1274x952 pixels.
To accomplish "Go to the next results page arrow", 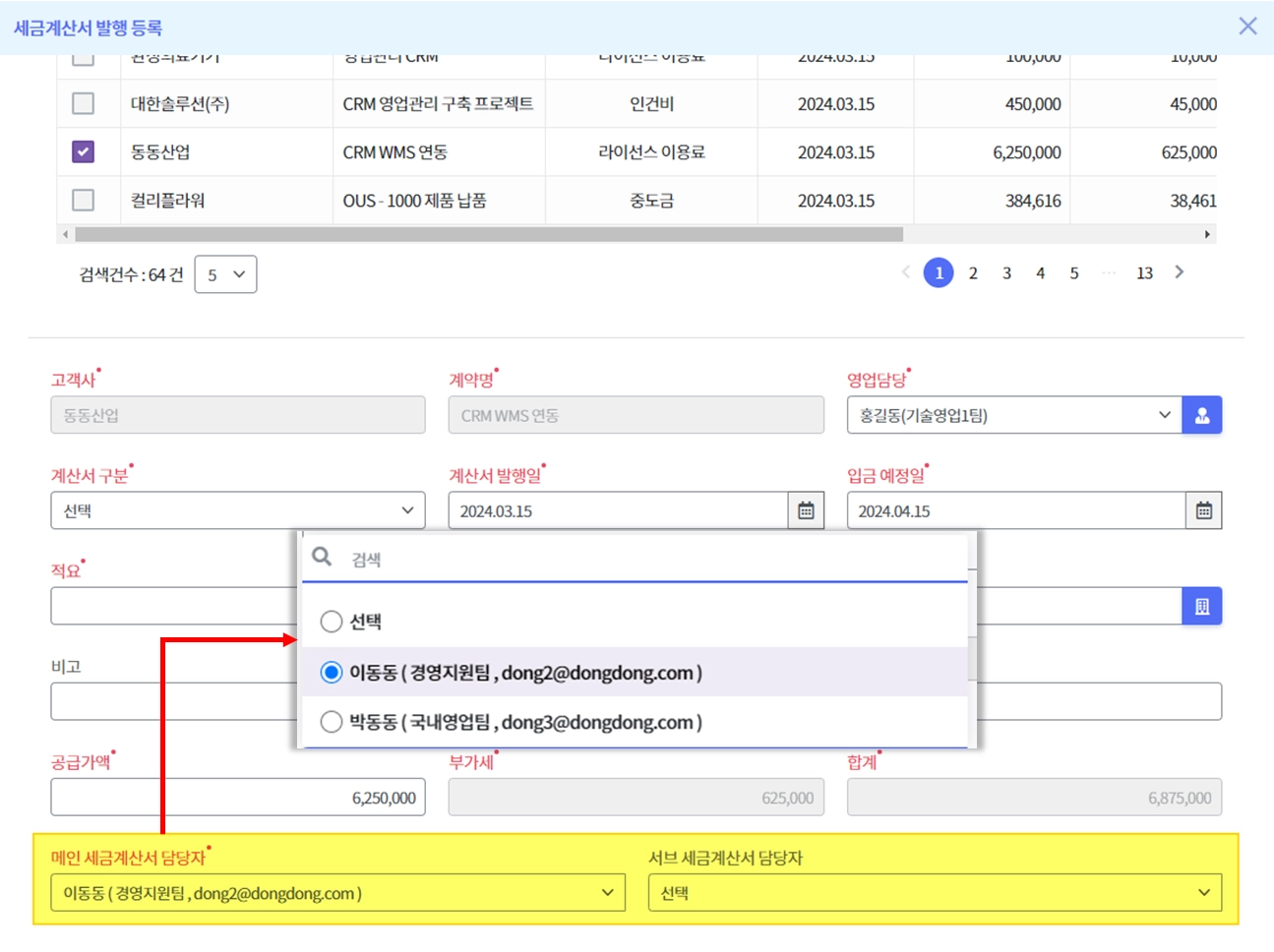I will pos(1179,272).
